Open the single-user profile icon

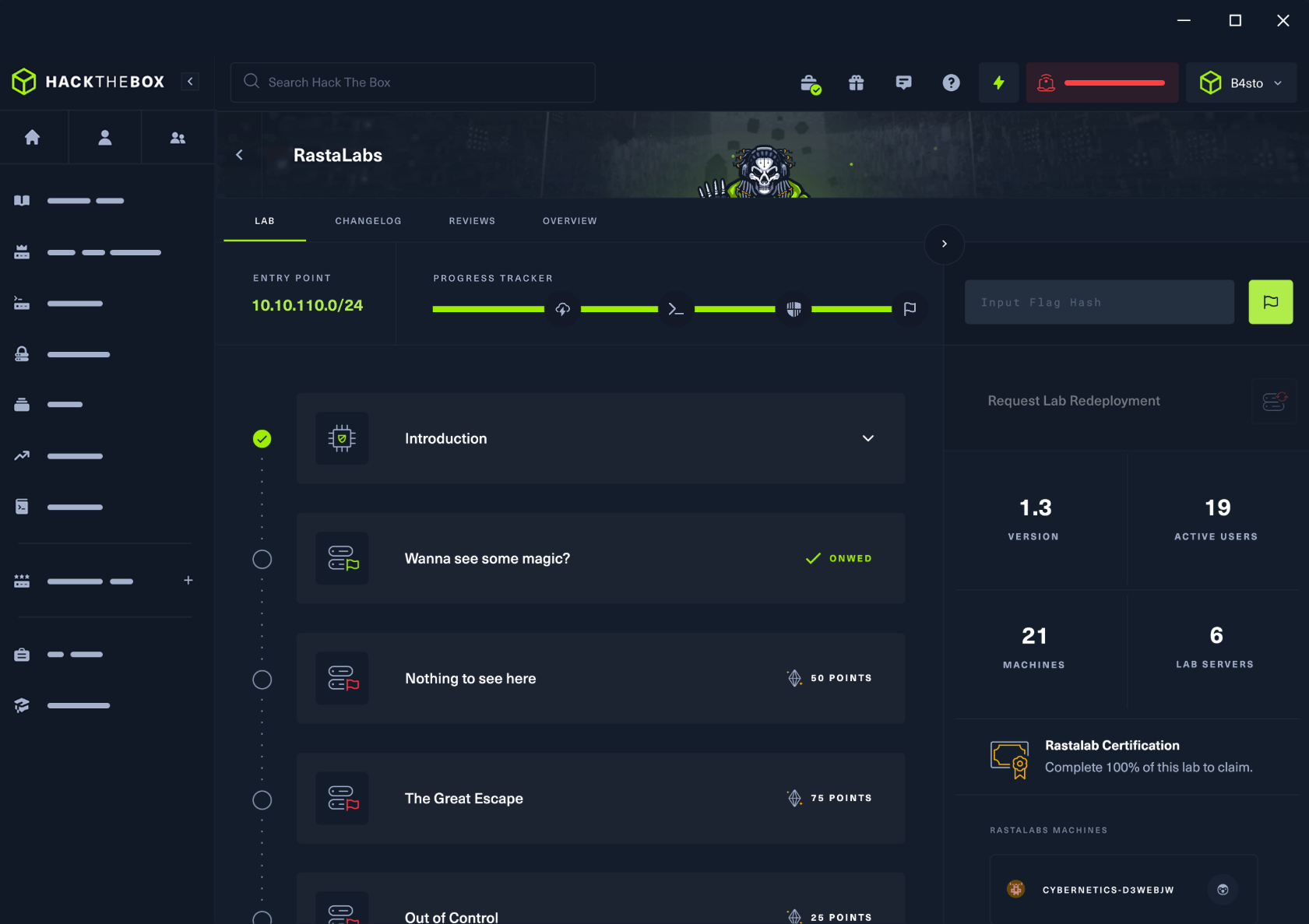click(x=105, y=138)
